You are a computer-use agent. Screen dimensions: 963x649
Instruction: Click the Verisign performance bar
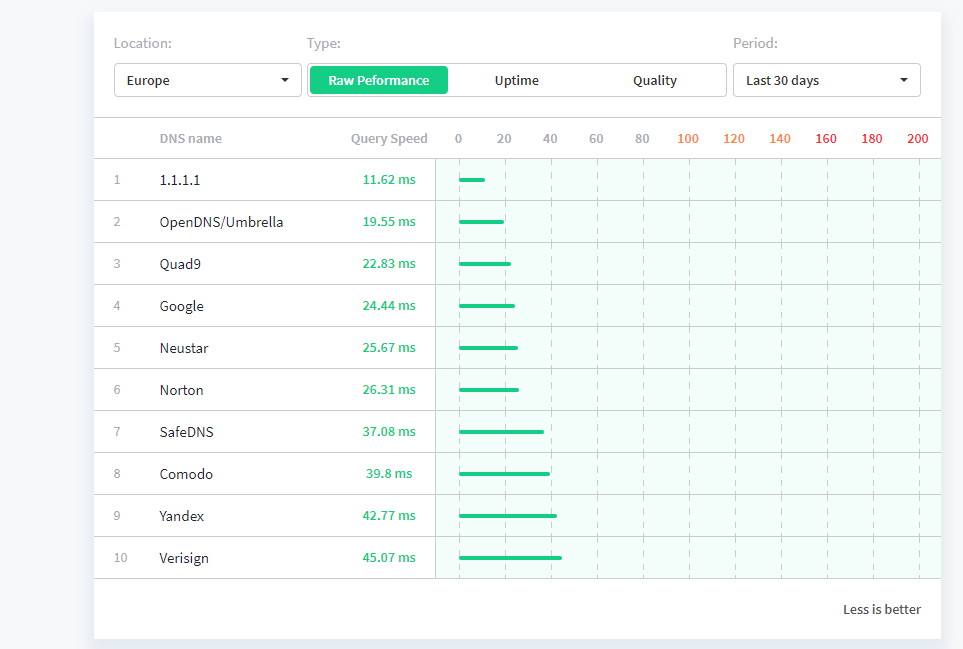[510, 558]
